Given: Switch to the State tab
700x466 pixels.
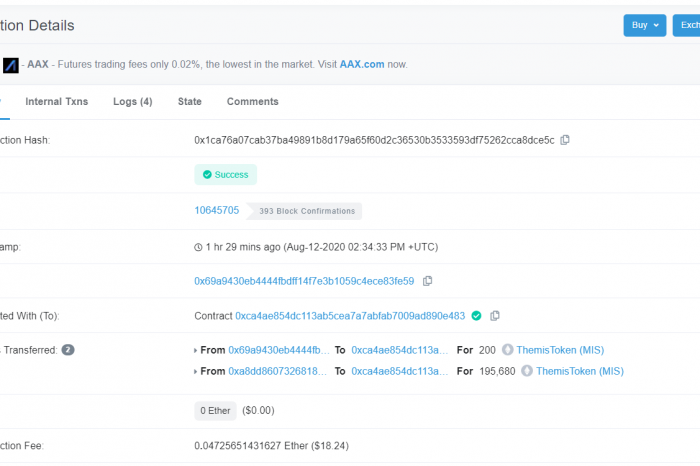Looking at the screenshot, I should 190,102.
